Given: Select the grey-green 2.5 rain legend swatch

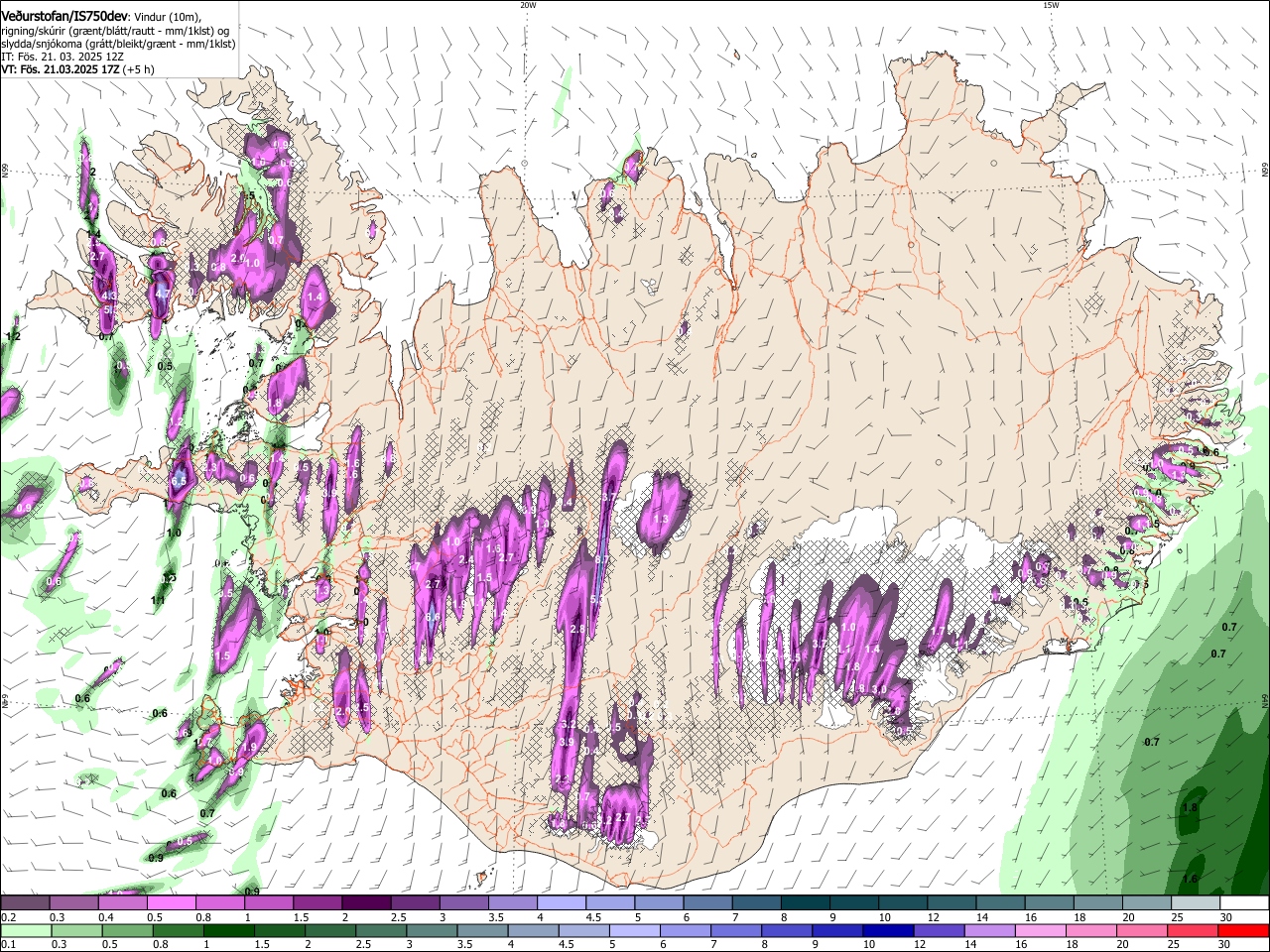Looking at the screenshot, I should (x=380, y=930).
